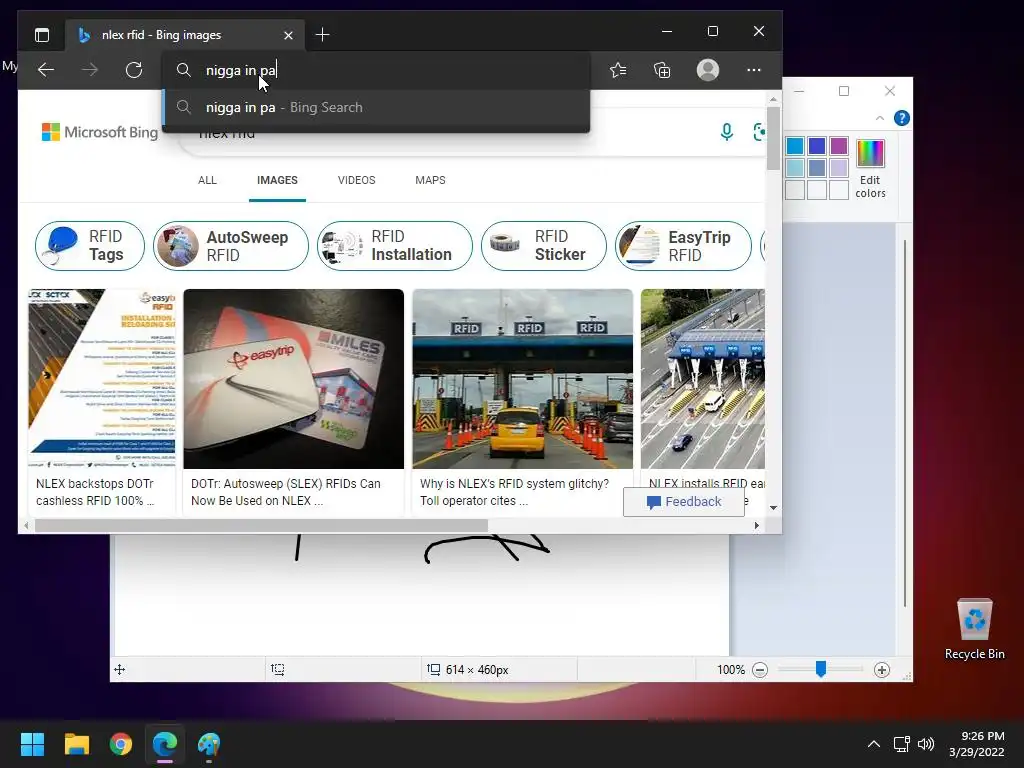Open the Edge Collections icon
This screenshot has width=1024, height=768.
(x=662, y=70)
